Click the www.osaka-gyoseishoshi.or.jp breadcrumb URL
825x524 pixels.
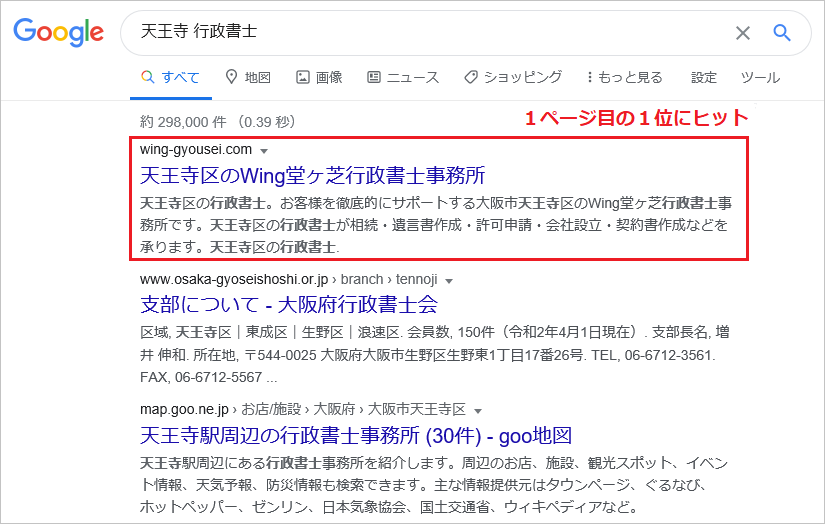[288, 279]
